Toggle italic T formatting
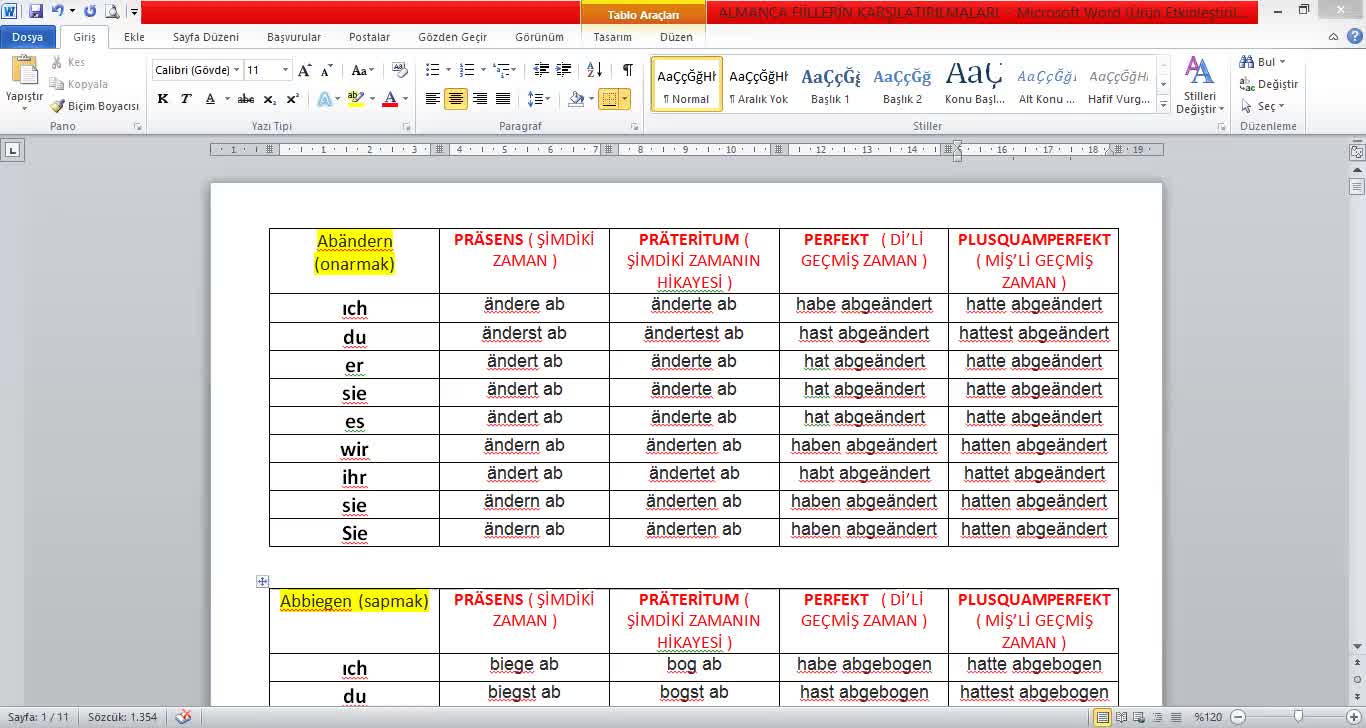This screenshot has height=728, width=1366. click(x=186, y=99)
